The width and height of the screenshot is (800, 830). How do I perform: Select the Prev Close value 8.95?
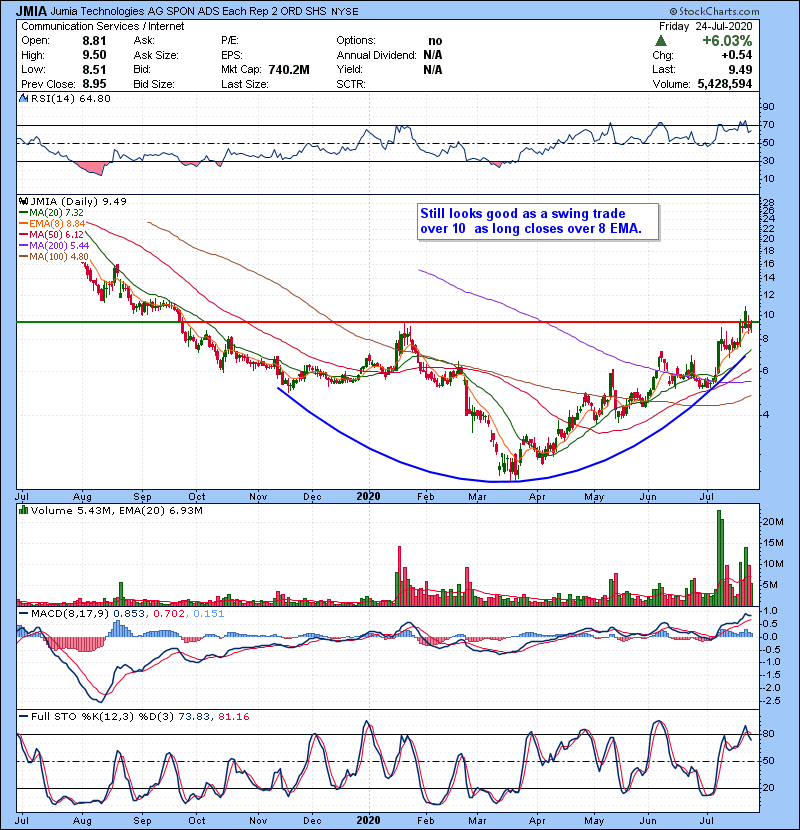coord(94,84)
